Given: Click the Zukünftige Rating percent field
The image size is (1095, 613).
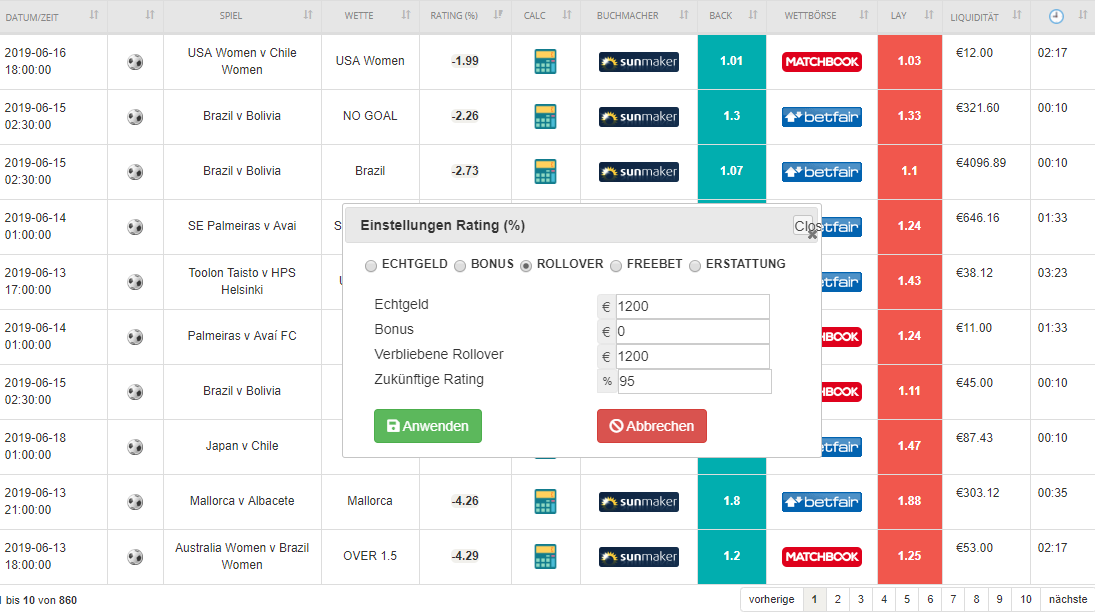Looking at the screenshot, I should pyautogui.click(x=694, y=382).
